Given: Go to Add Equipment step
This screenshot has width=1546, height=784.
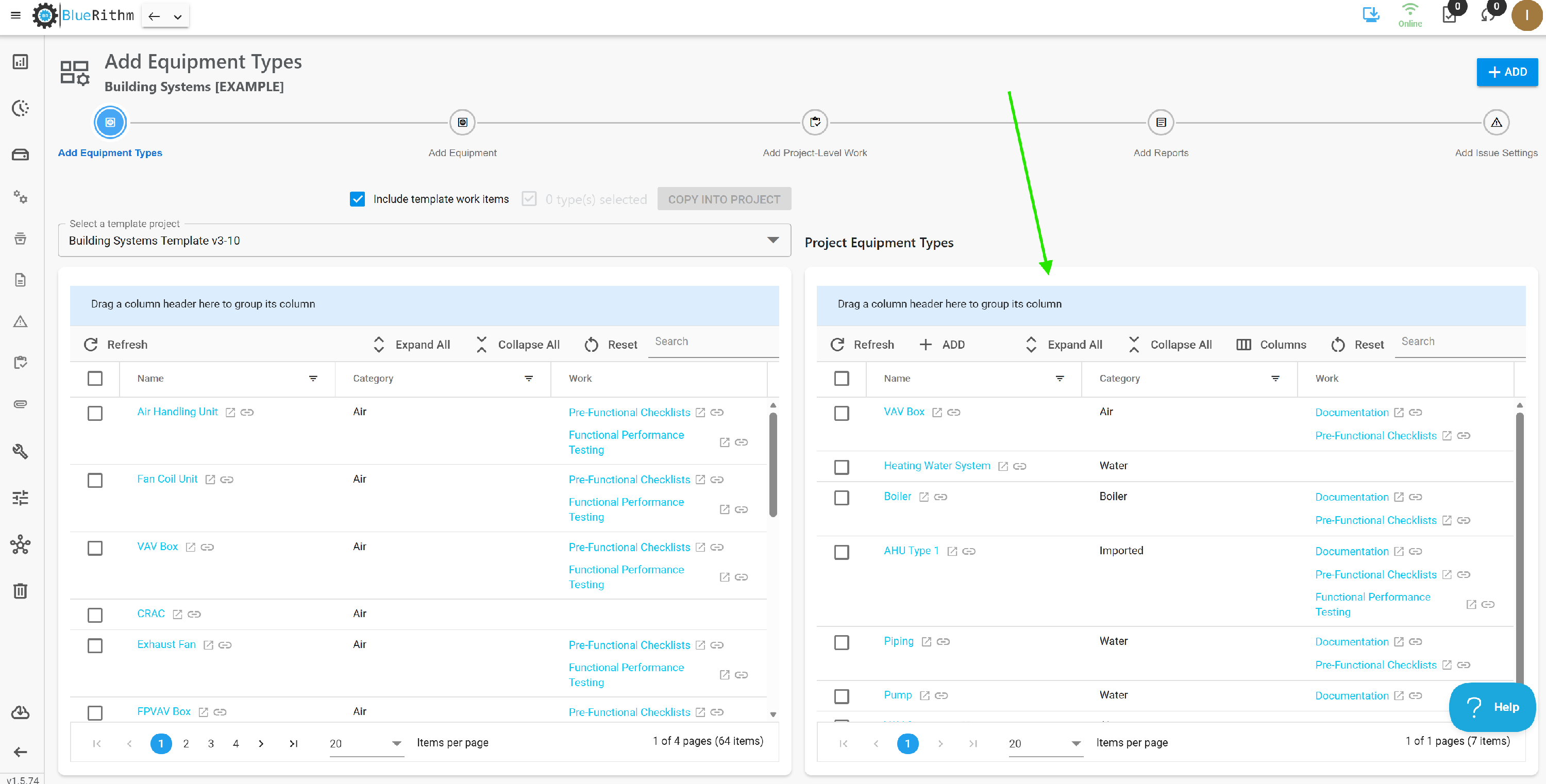Looking at the screenshot, I should click(462, 123).
